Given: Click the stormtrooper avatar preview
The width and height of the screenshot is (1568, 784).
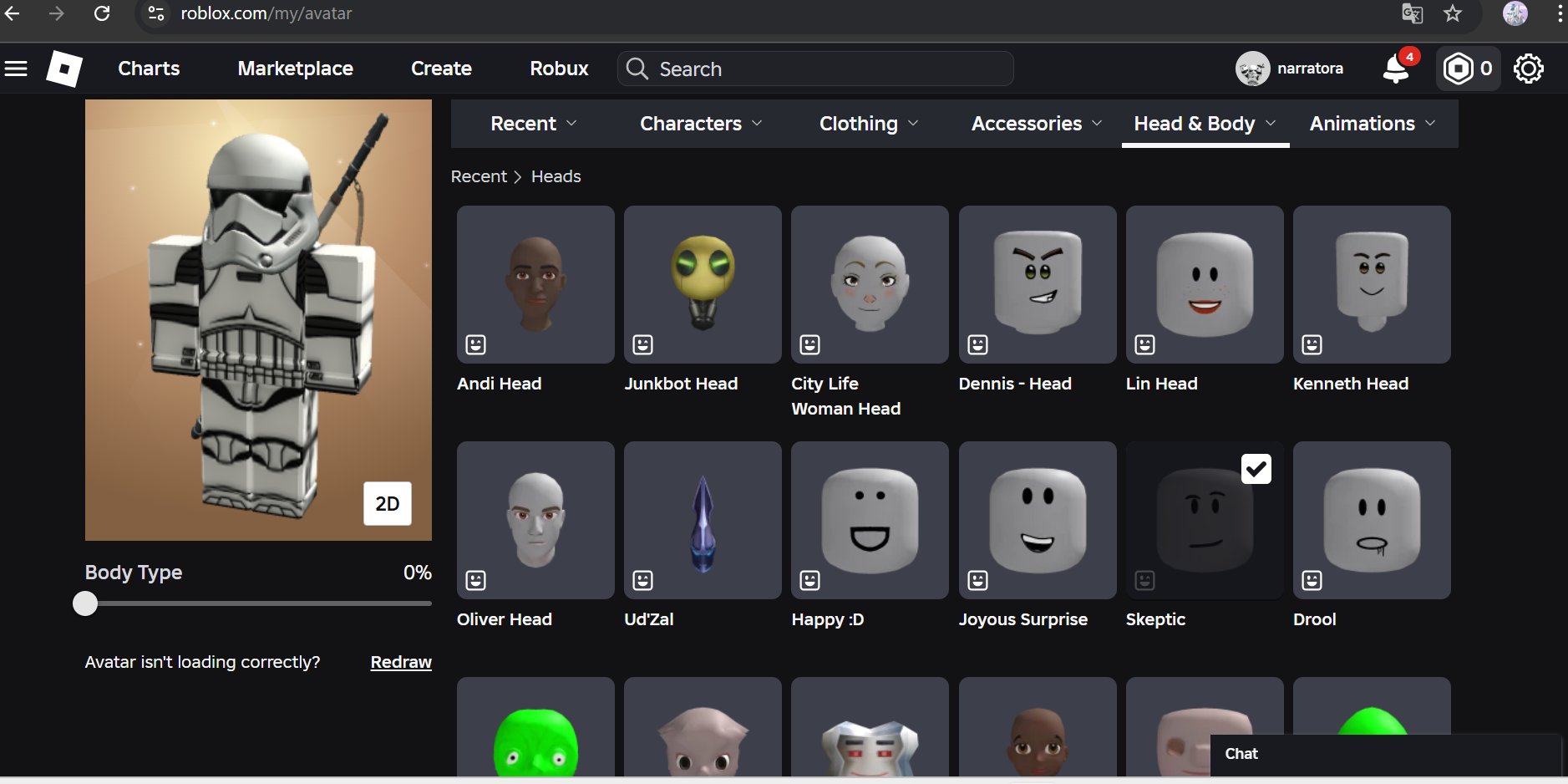Looking at the screenshot, I should click(258, 320).
